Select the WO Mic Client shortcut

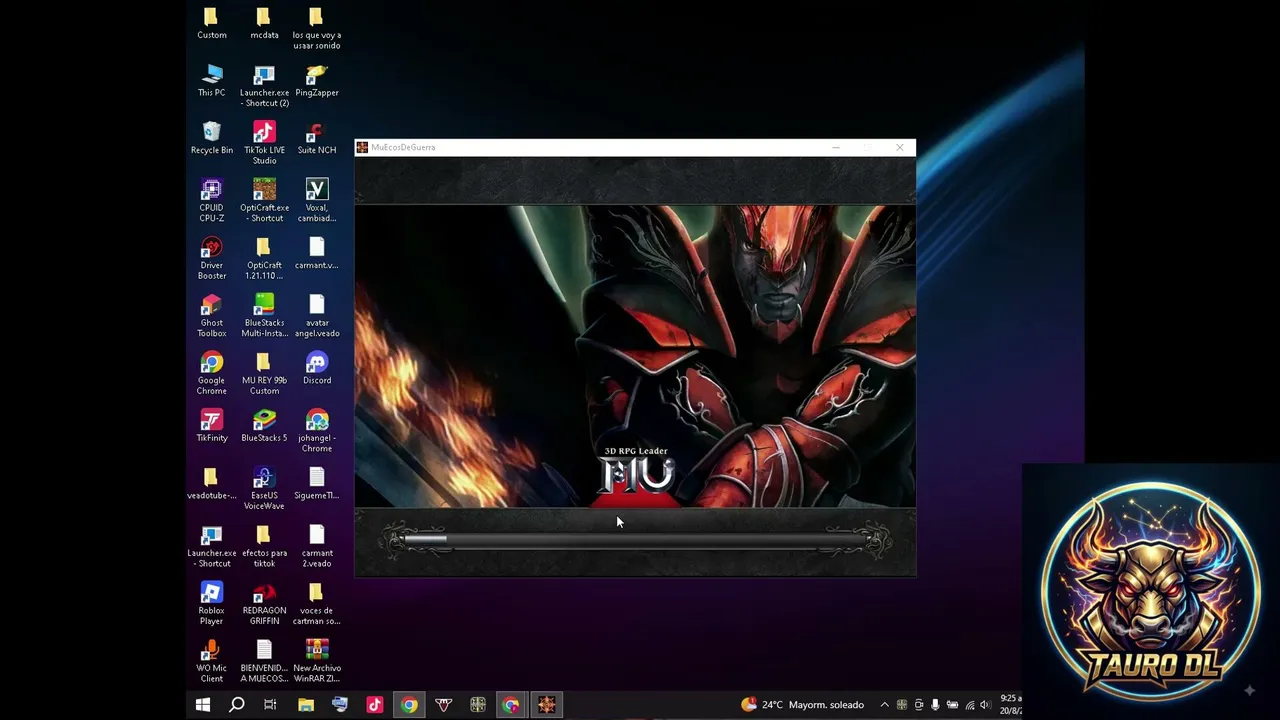click(211, 662)
